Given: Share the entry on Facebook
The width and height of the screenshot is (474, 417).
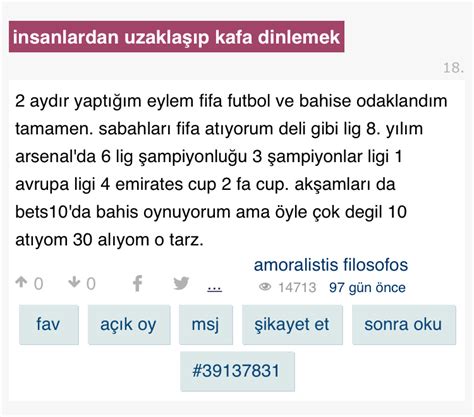Looking at the screenshot, I should pyautogui.click(x=137, y=283).
